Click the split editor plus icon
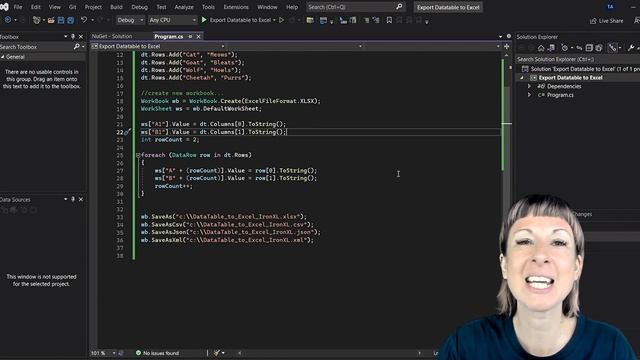 pos(507,46)
